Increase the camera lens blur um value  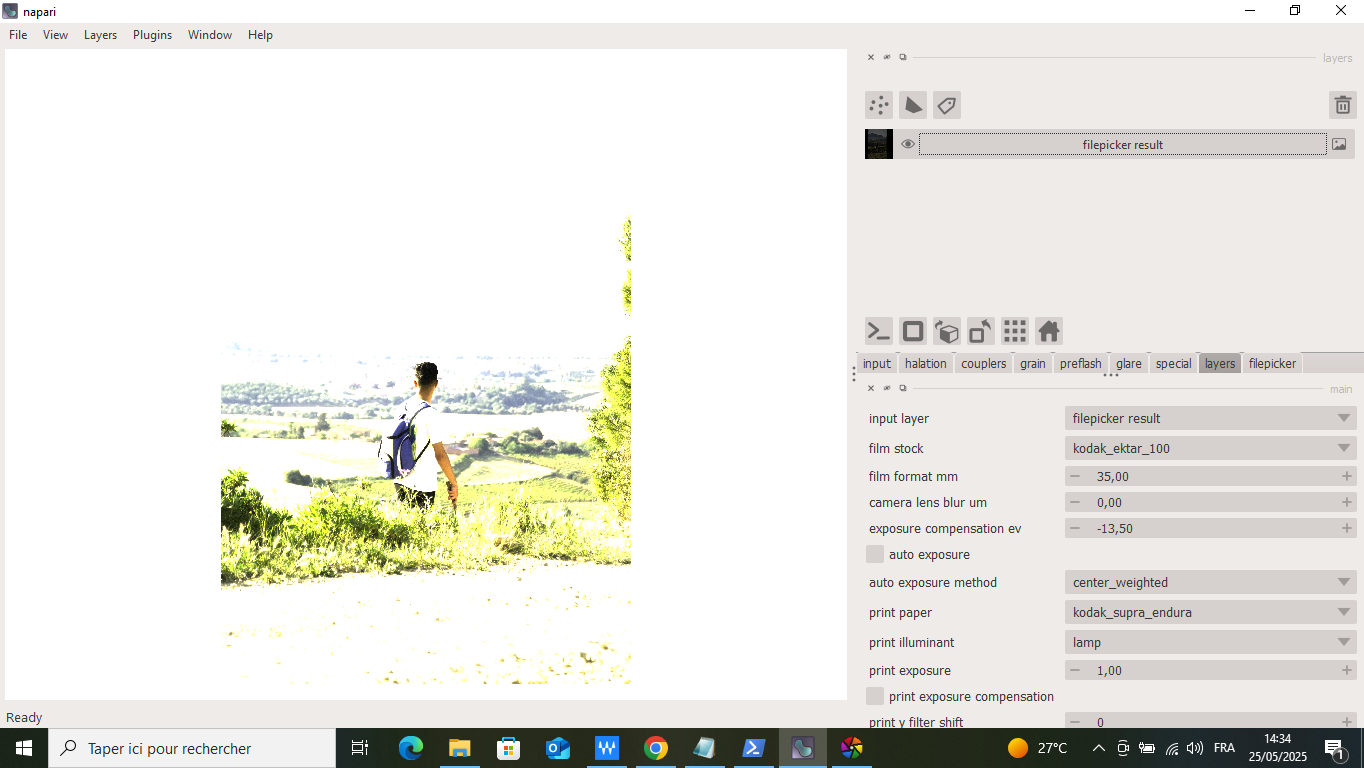(x=1347, y=502)
